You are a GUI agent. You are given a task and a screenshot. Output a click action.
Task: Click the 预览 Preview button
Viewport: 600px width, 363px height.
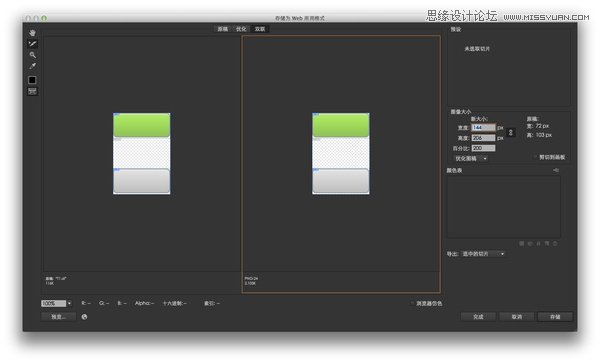click(59, 317)
